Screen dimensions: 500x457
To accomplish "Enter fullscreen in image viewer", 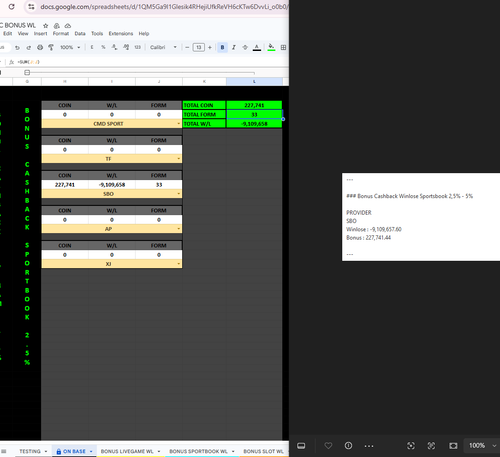I will (x=453, y=446).
